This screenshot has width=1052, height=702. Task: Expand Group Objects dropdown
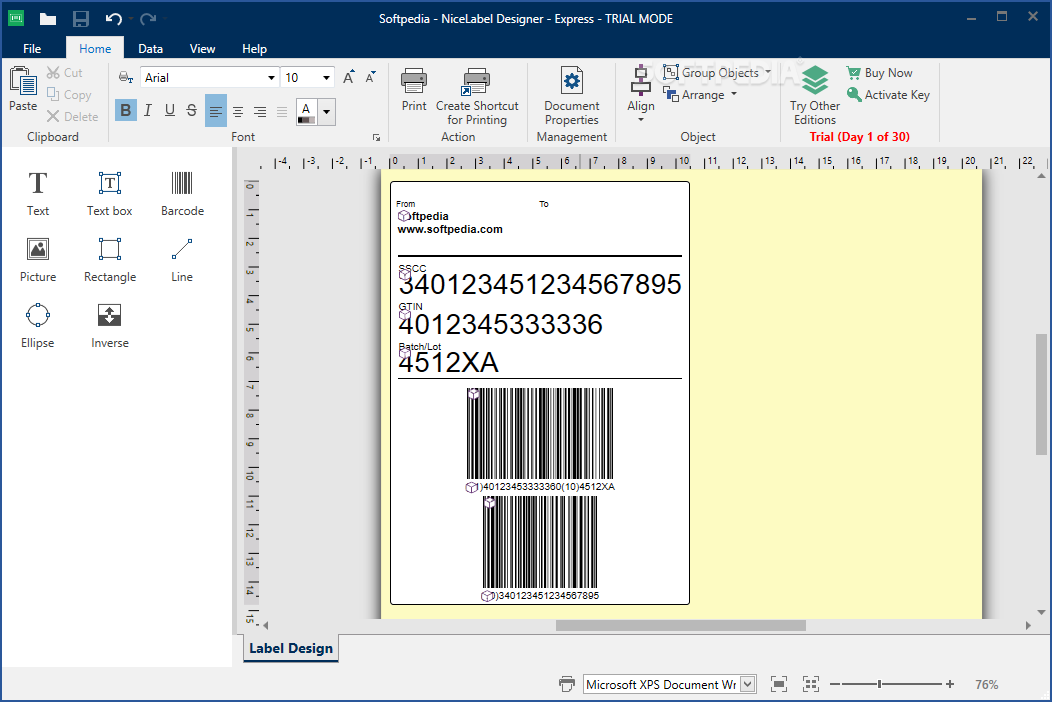click(x=768, y=72)
